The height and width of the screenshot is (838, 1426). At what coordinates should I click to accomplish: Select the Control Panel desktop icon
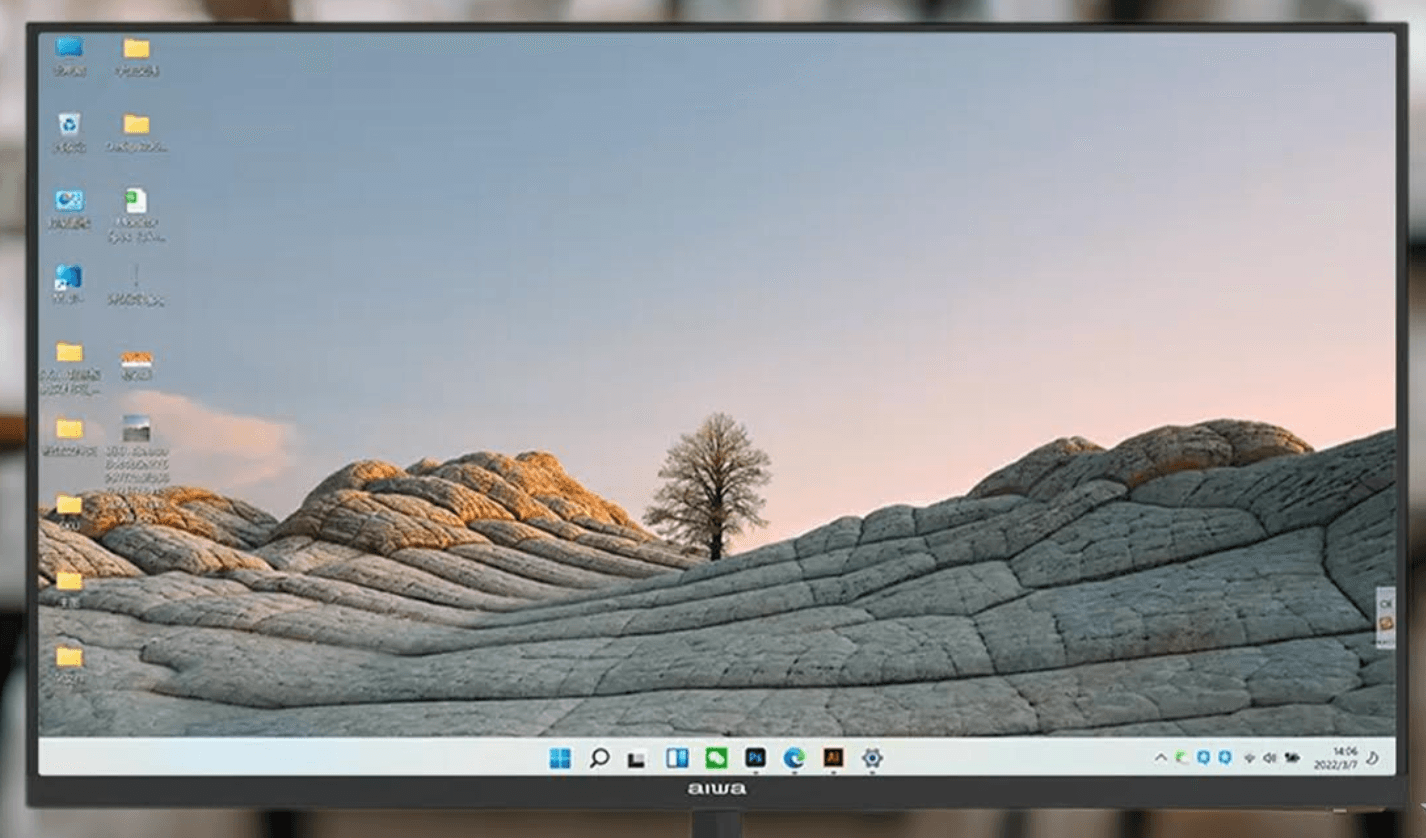click(x=69, y=201)
